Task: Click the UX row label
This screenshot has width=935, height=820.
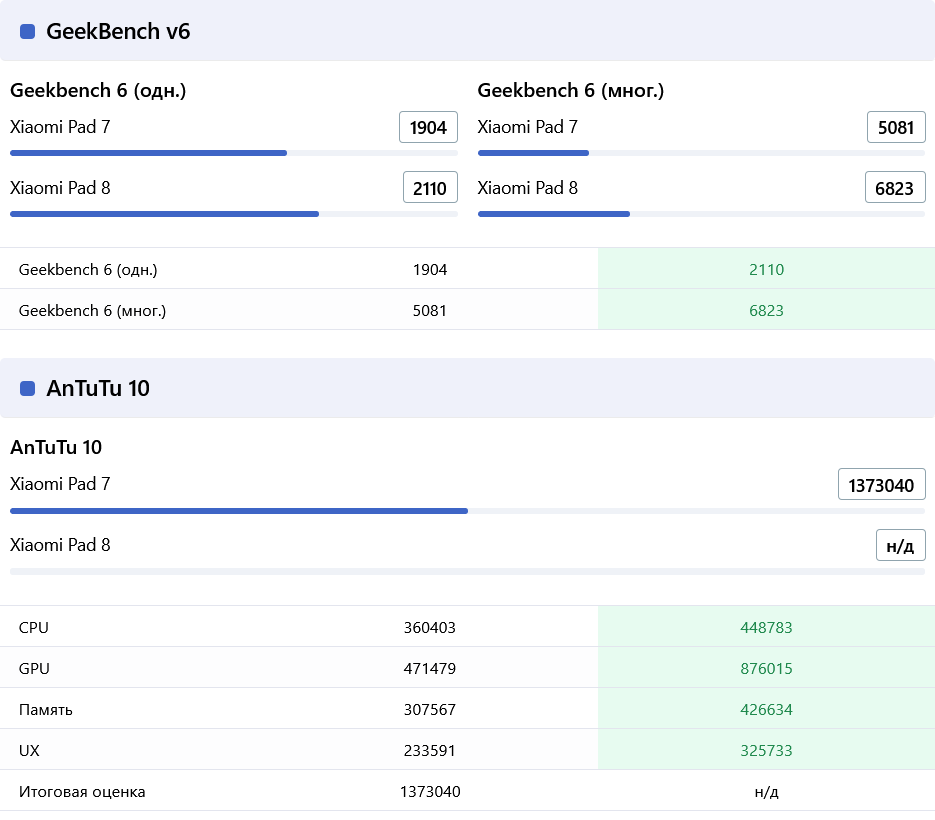Action: (29, 750)
